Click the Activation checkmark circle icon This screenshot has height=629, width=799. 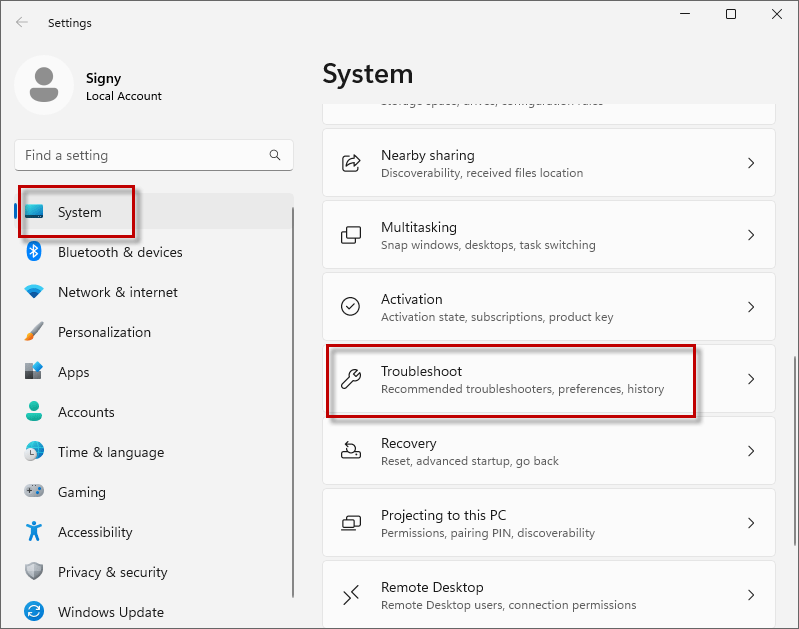click(351, 307)
